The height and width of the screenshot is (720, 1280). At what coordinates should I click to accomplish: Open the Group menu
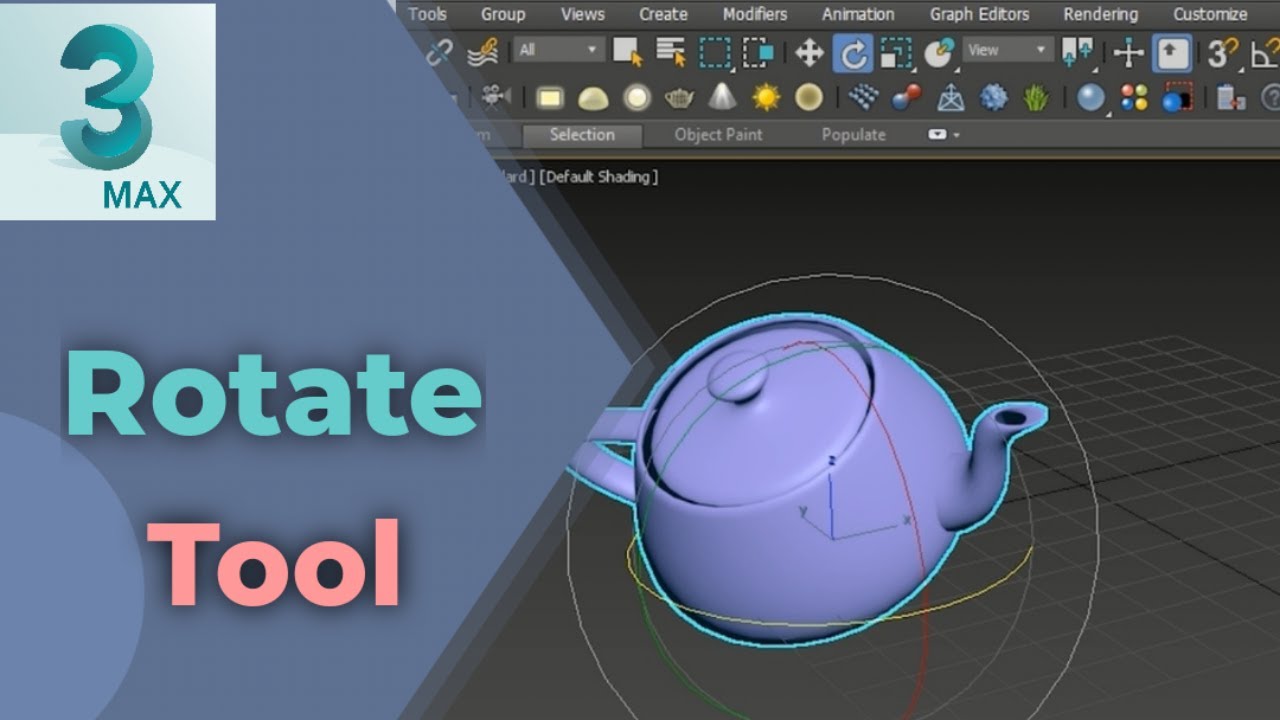(503, 14)
